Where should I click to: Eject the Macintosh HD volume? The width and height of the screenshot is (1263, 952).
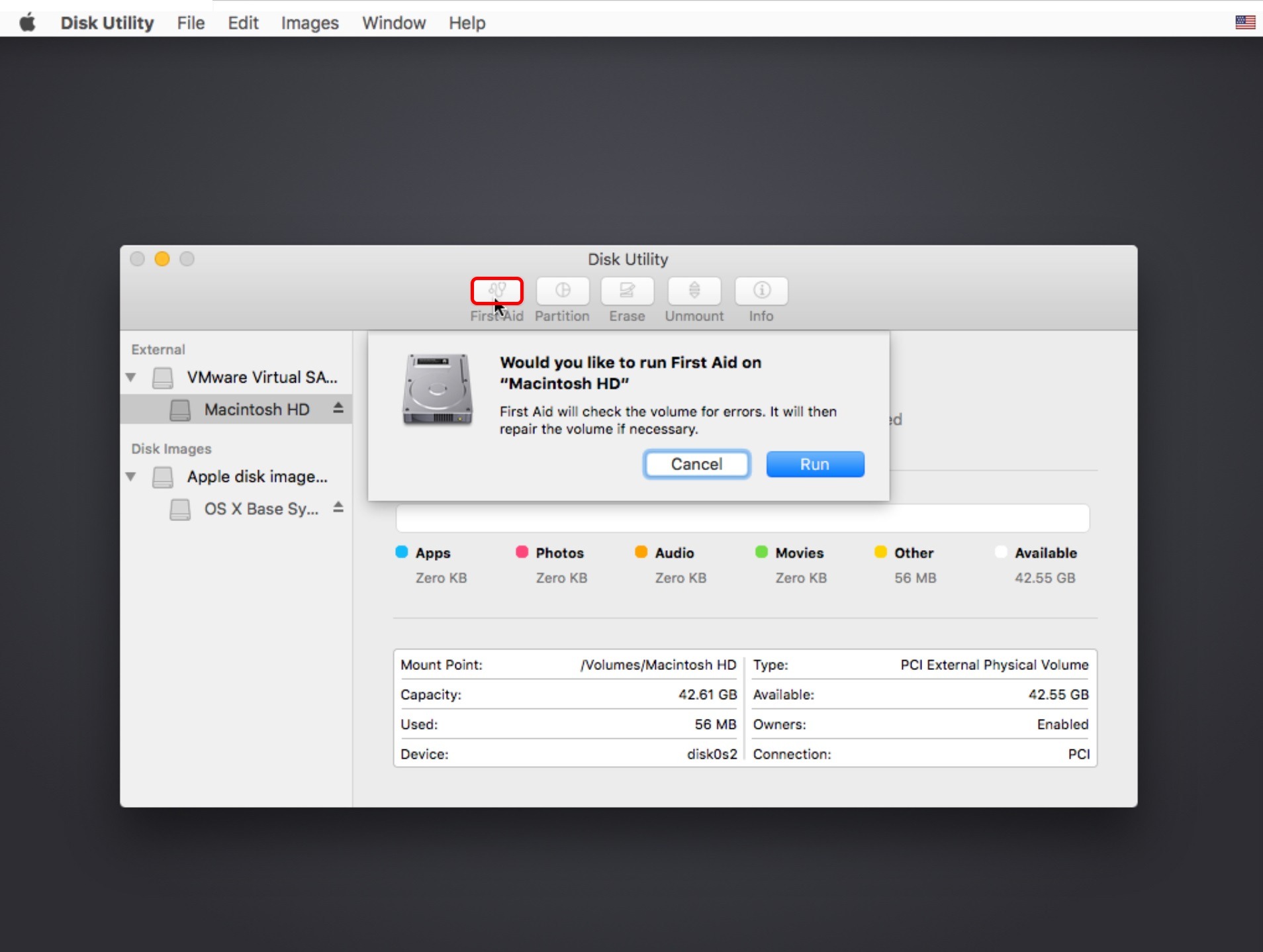[338, 408]
